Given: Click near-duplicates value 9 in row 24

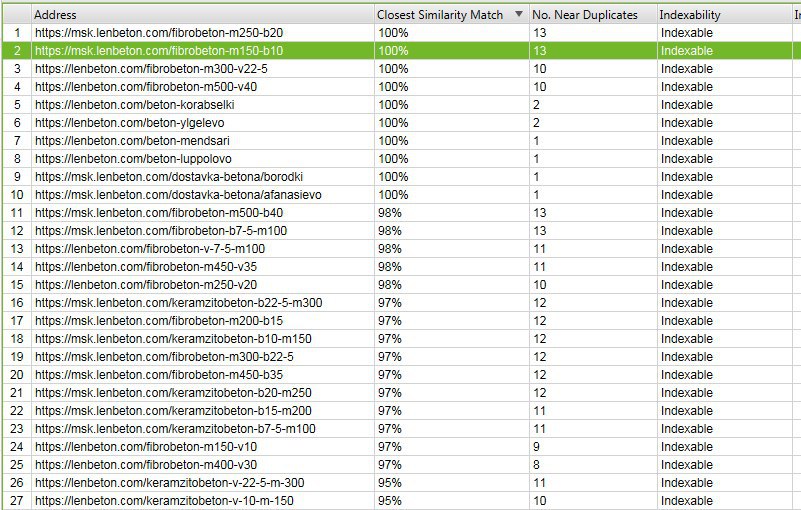Looking at the screenshot, I should (593, 447).
